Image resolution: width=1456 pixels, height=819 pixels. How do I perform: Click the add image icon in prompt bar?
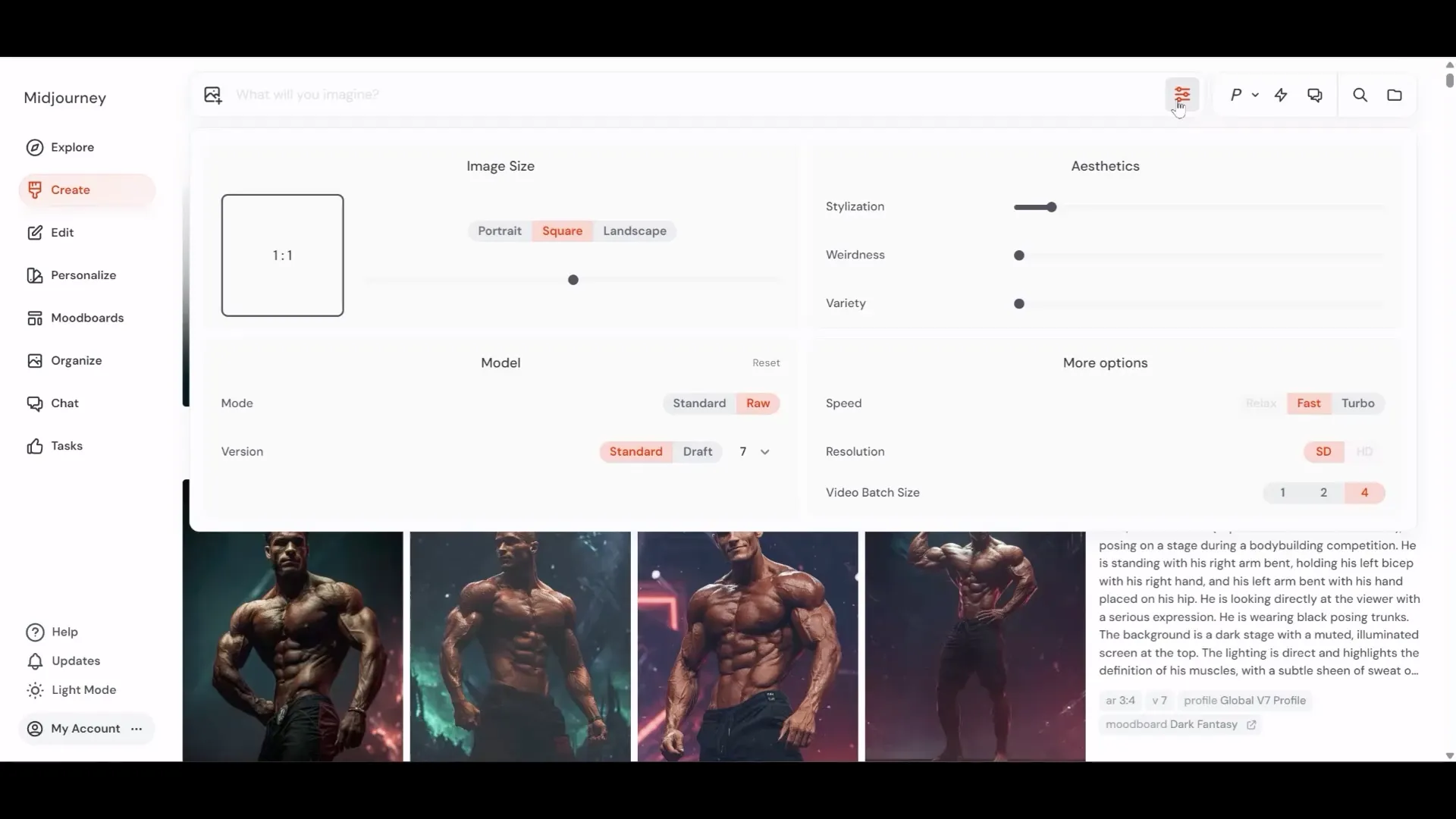coord(213,95)
